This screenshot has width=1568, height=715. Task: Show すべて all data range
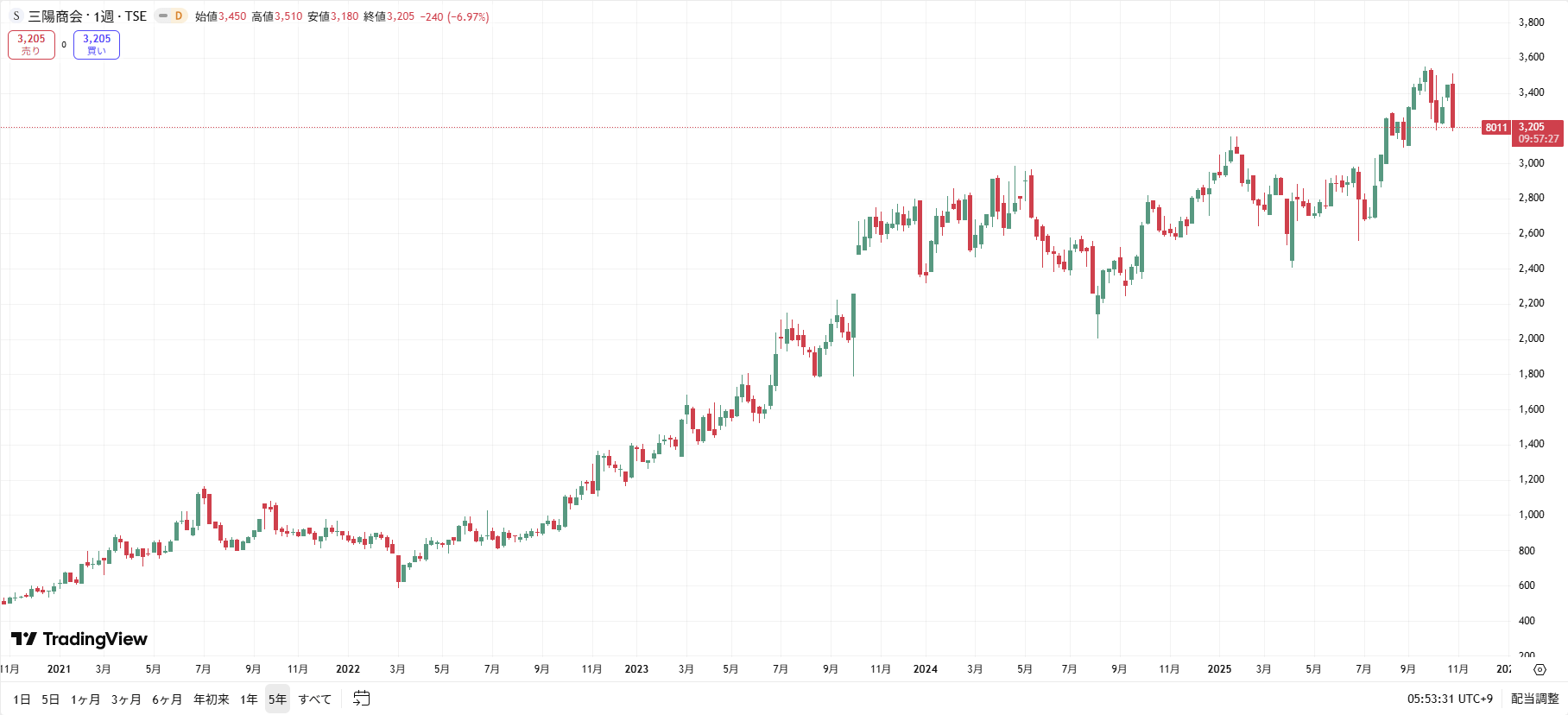[x=314, y=699]
